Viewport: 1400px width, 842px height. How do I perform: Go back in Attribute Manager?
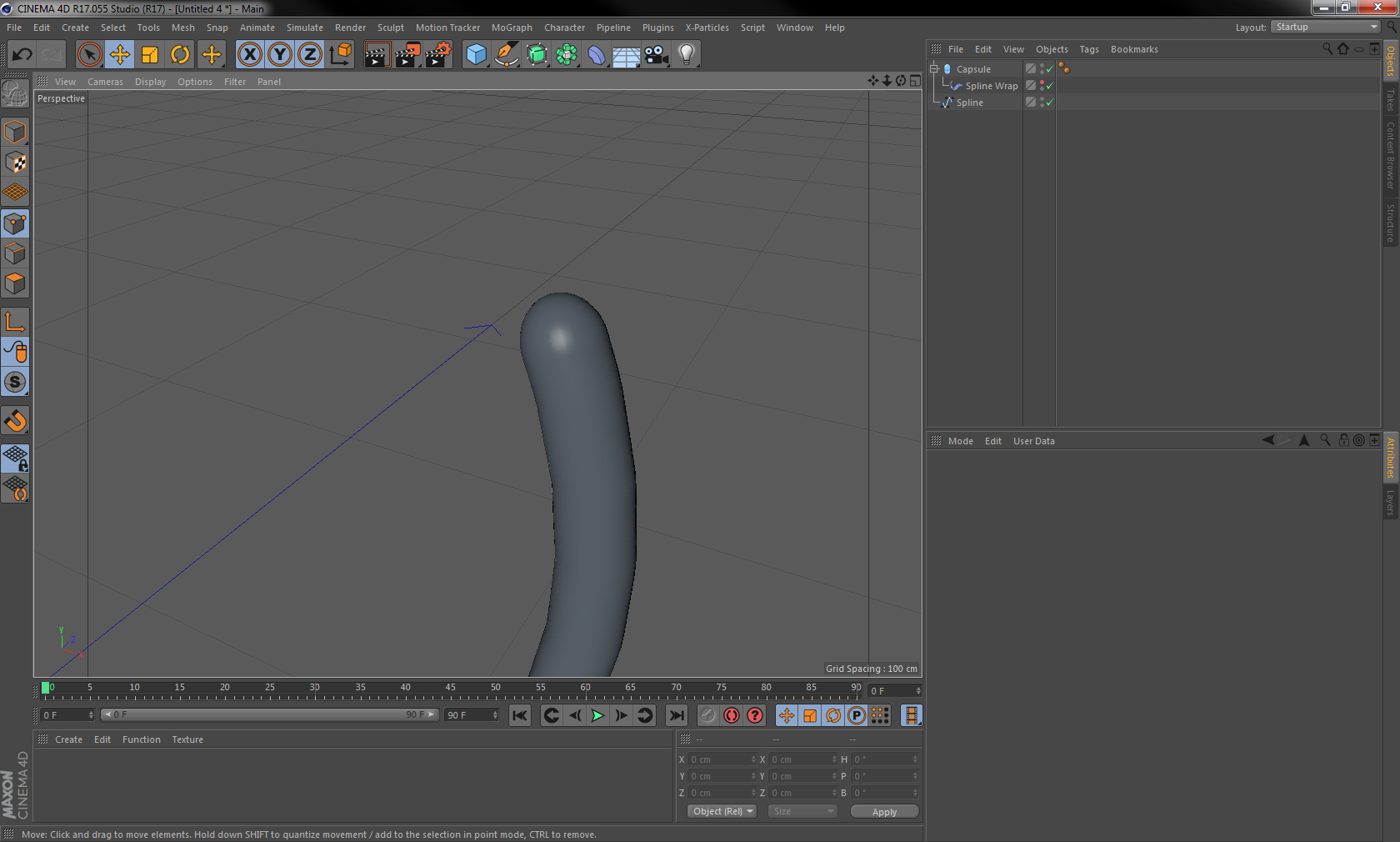[x=1267, y=440]
